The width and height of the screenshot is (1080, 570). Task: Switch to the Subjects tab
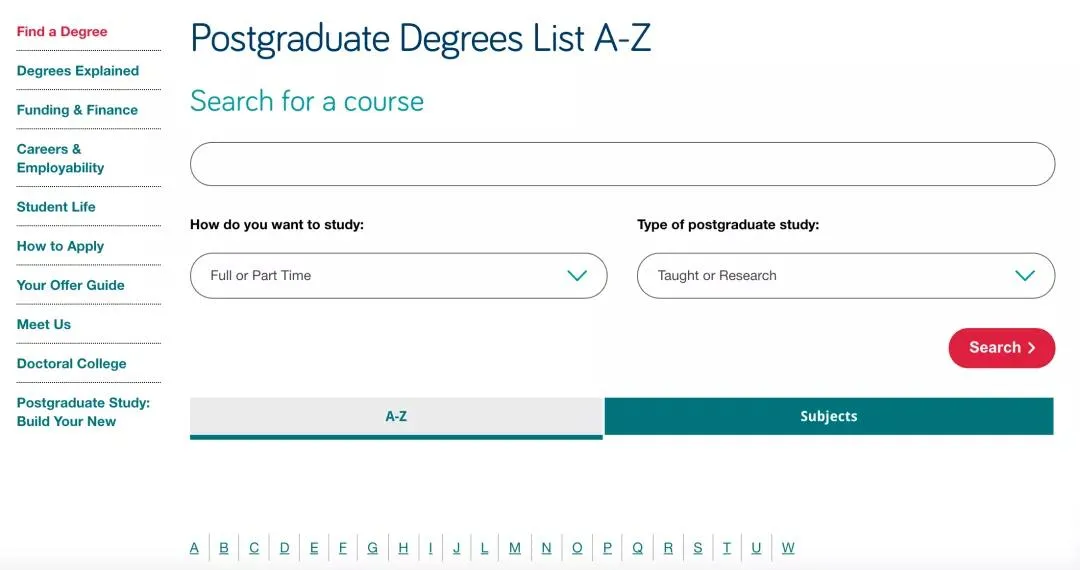click(828, 416)
